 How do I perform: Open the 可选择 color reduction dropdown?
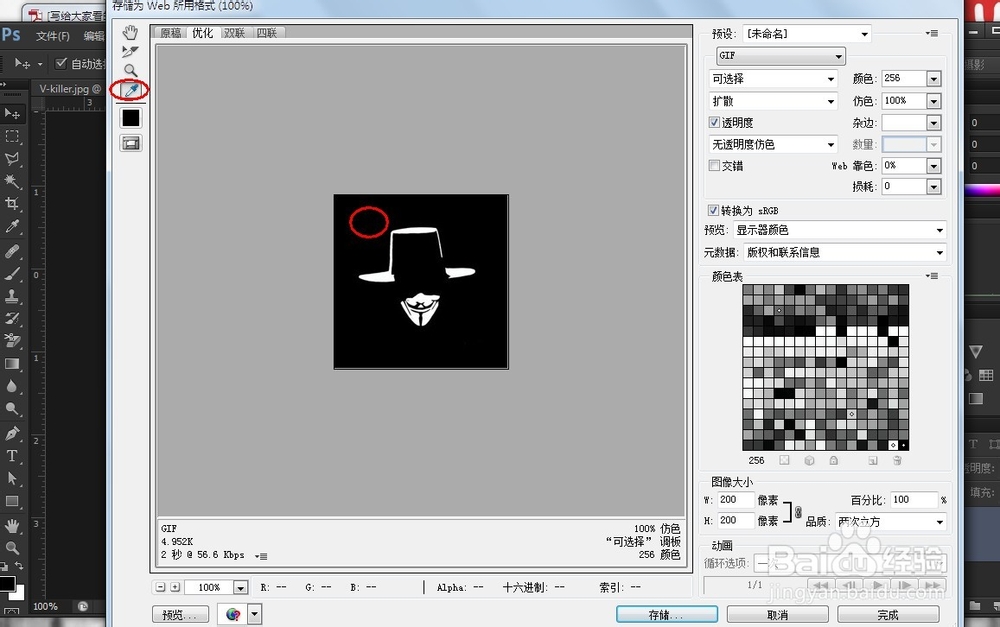click(x=773, y=79)
